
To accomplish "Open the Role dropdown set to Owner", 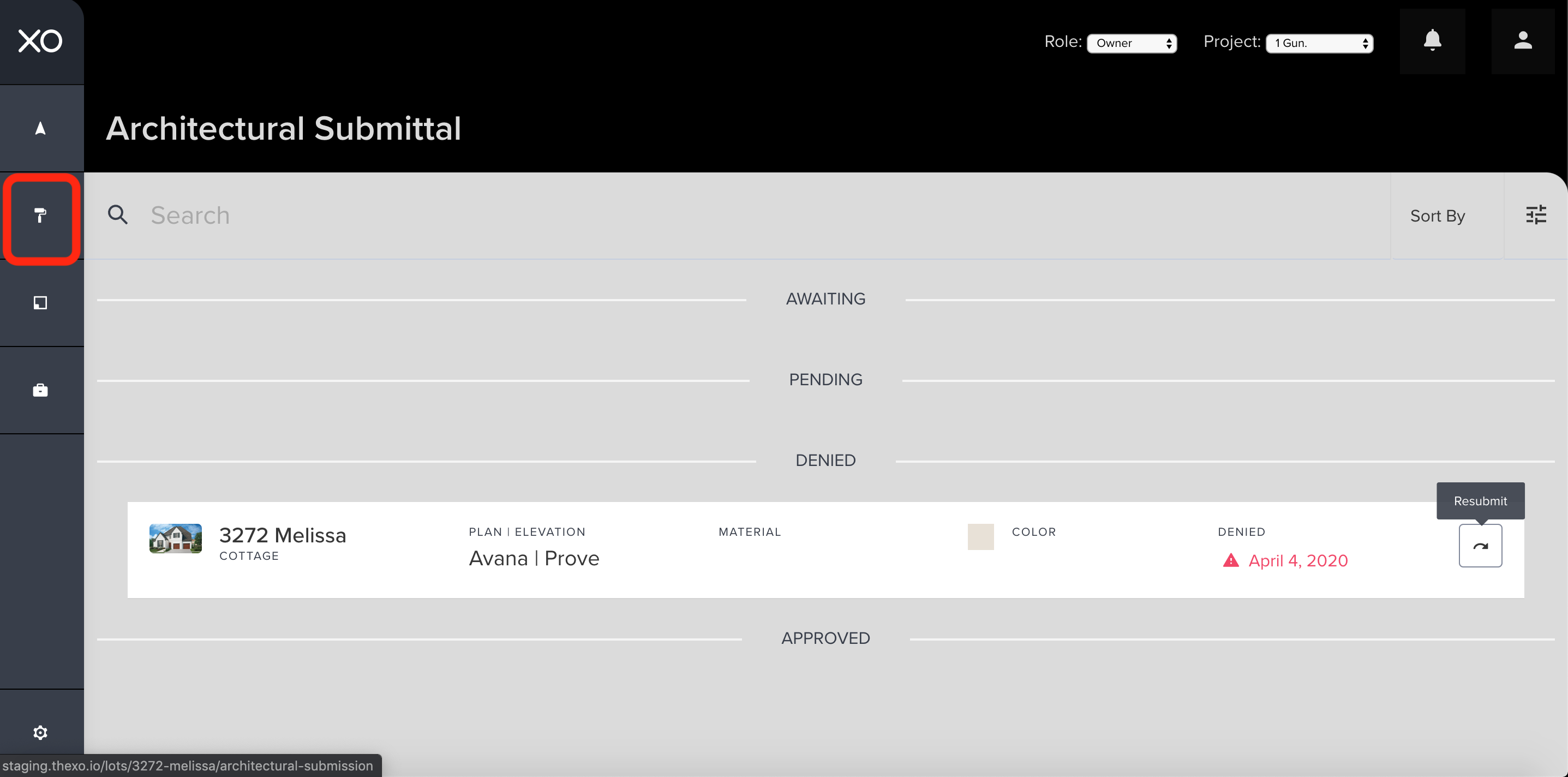I will 1132,43.
